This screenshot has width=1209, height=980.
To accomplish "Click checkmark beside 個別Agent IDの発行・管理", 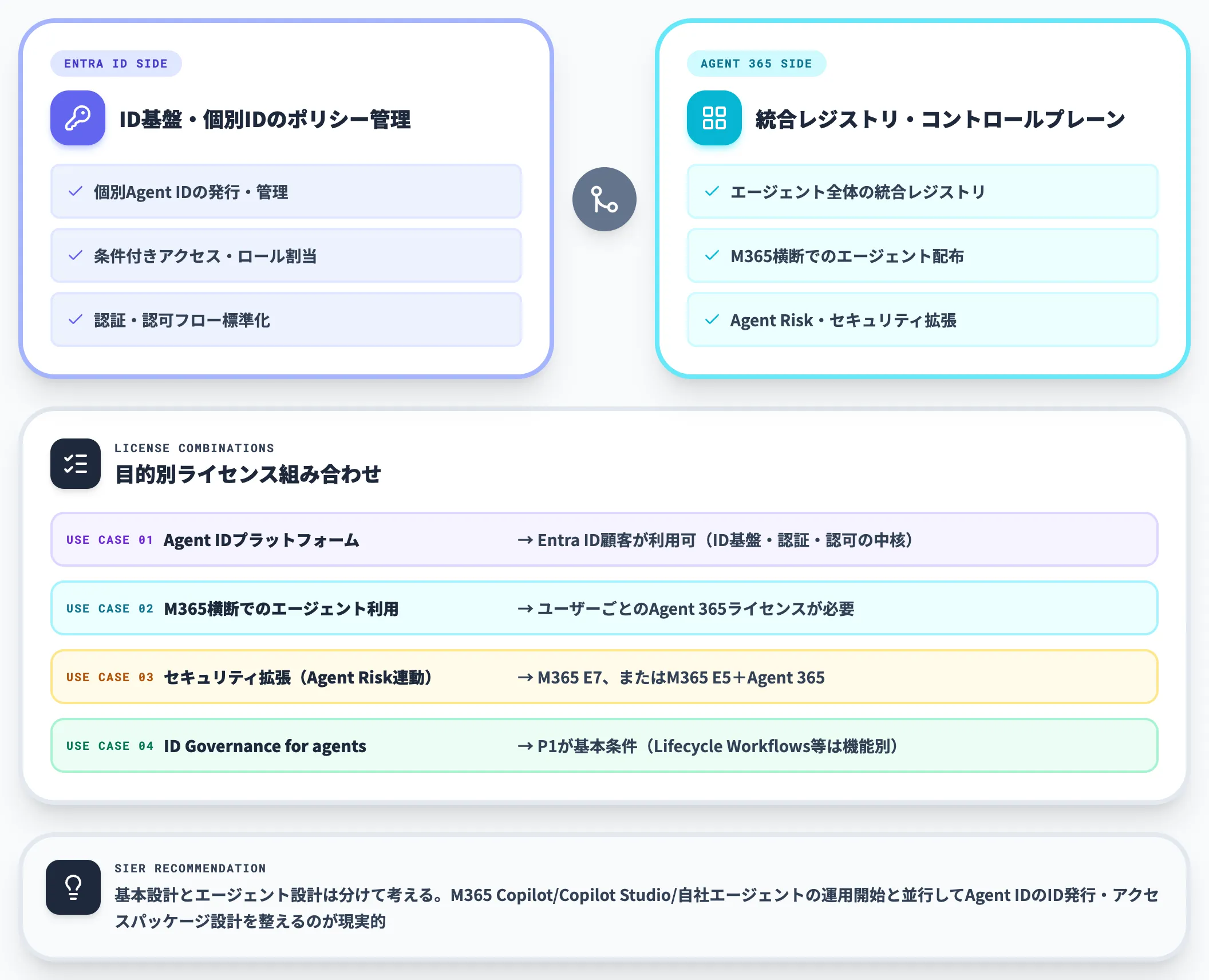I will pyautogui.click(x=76, y=192).
